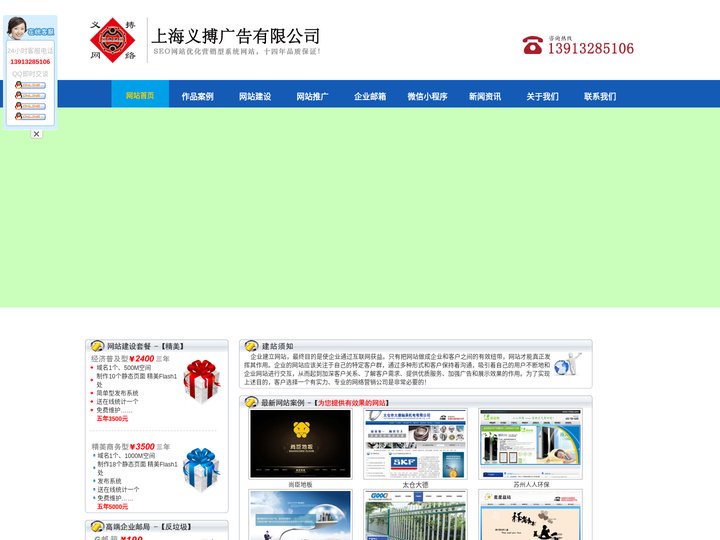This screenshot has height=540, width=720.
Task: Click the third QQ online chat button
Action: point(30,106)
